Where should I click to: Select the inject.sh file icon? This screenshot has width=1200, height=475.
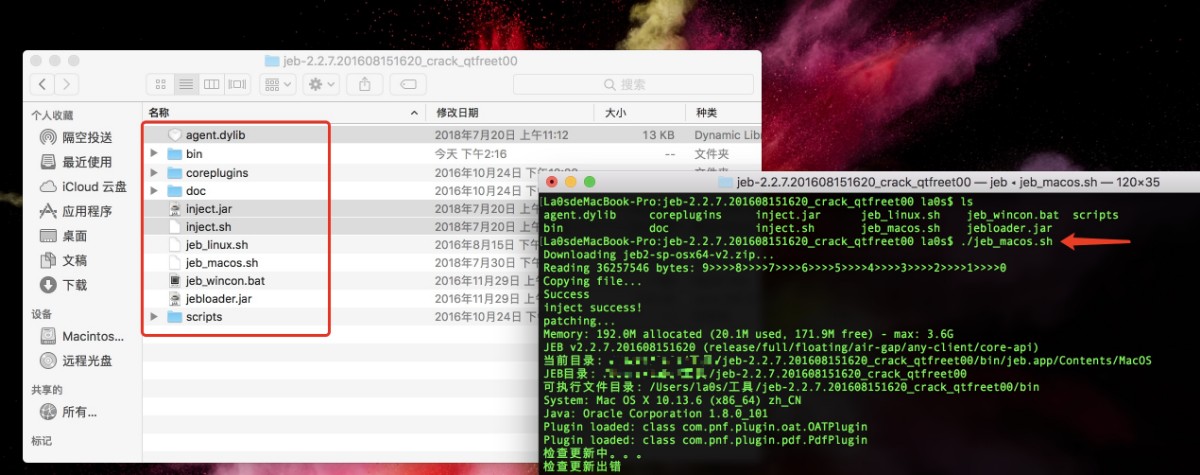[174, 227]
